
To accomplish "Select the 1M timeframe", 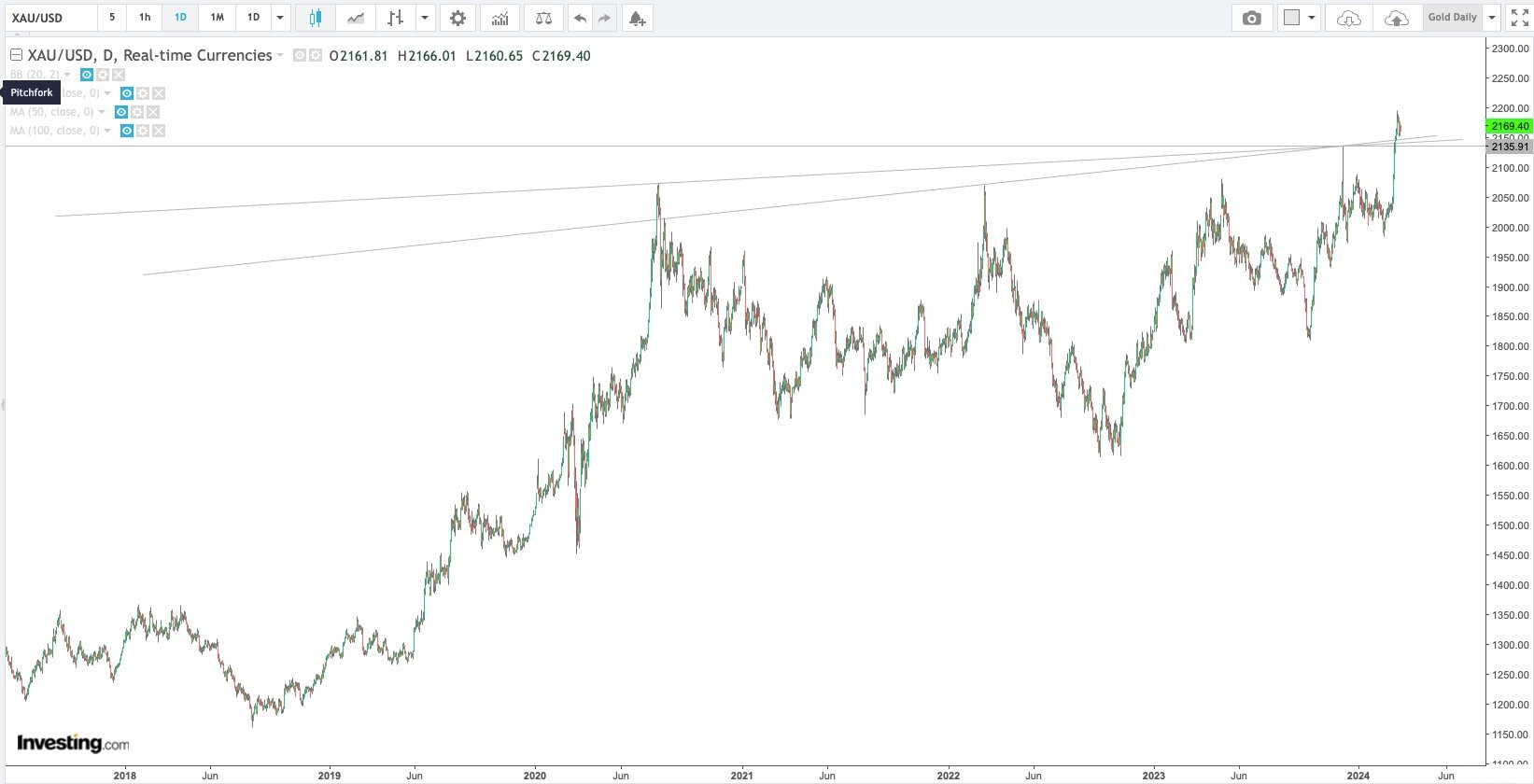I will (x=217, y=18).
